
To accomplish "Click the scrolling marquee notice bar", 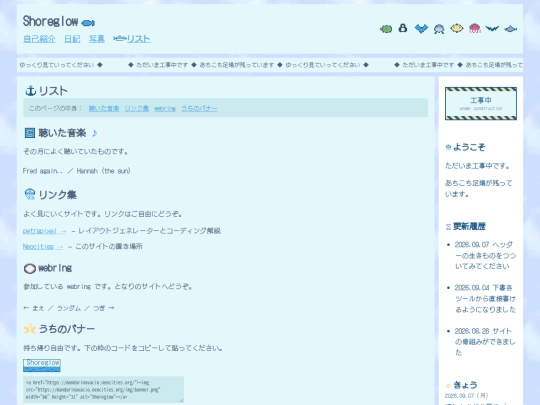I will tap(270, 65).
